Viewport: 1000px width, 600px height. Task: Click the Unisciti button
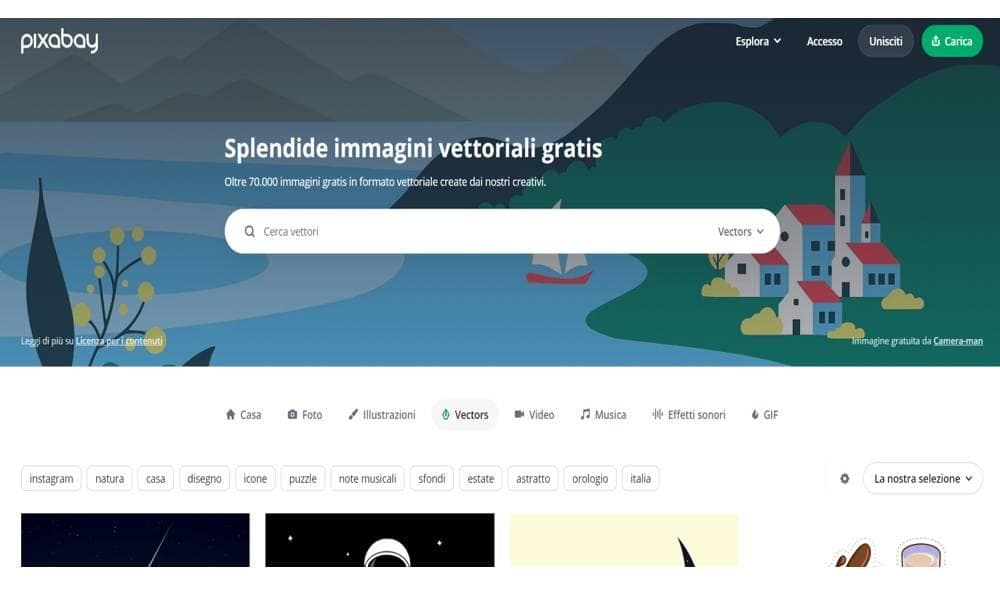pos(885,41)
